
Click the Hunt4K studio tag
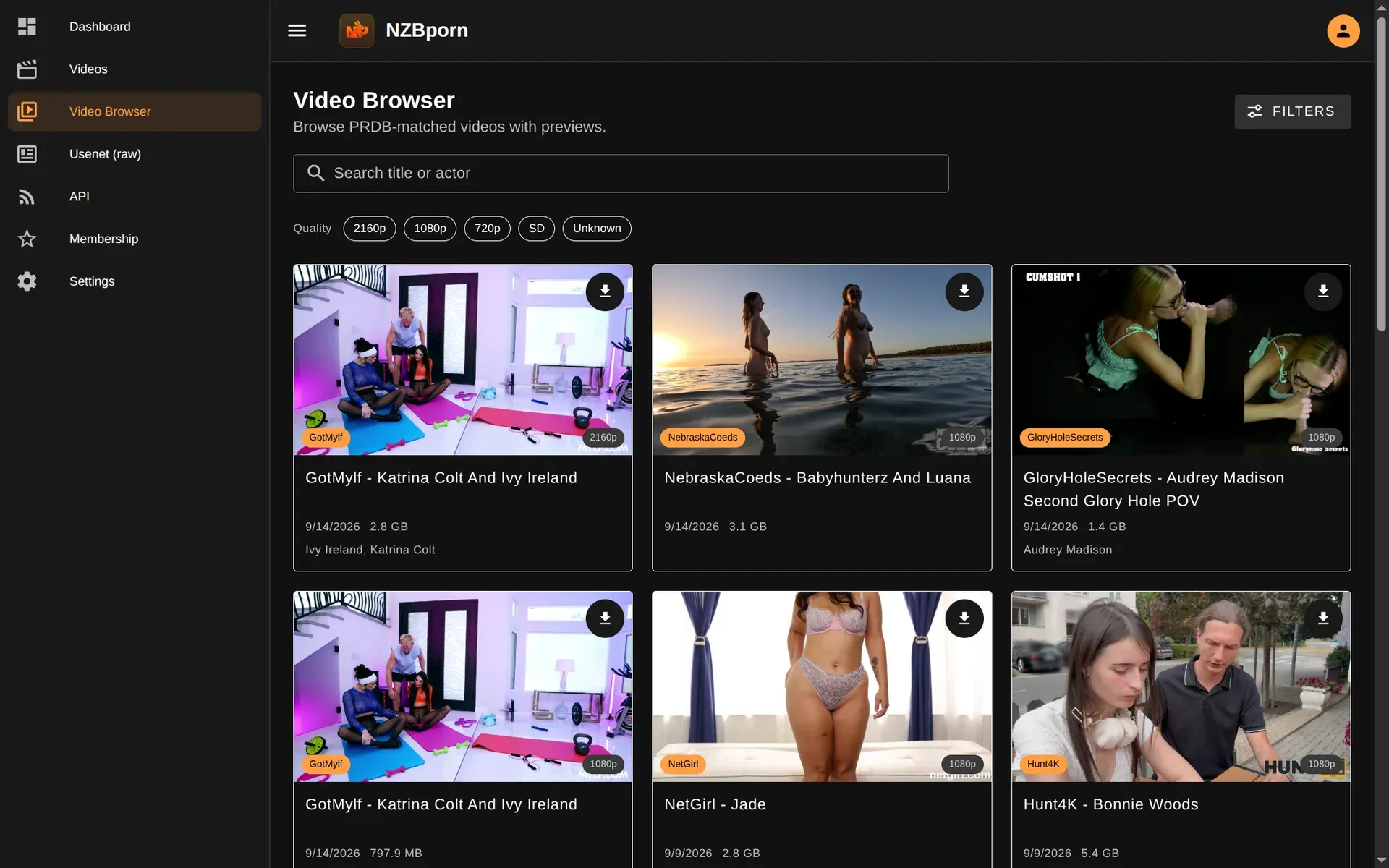click(x=1043, y=765)
